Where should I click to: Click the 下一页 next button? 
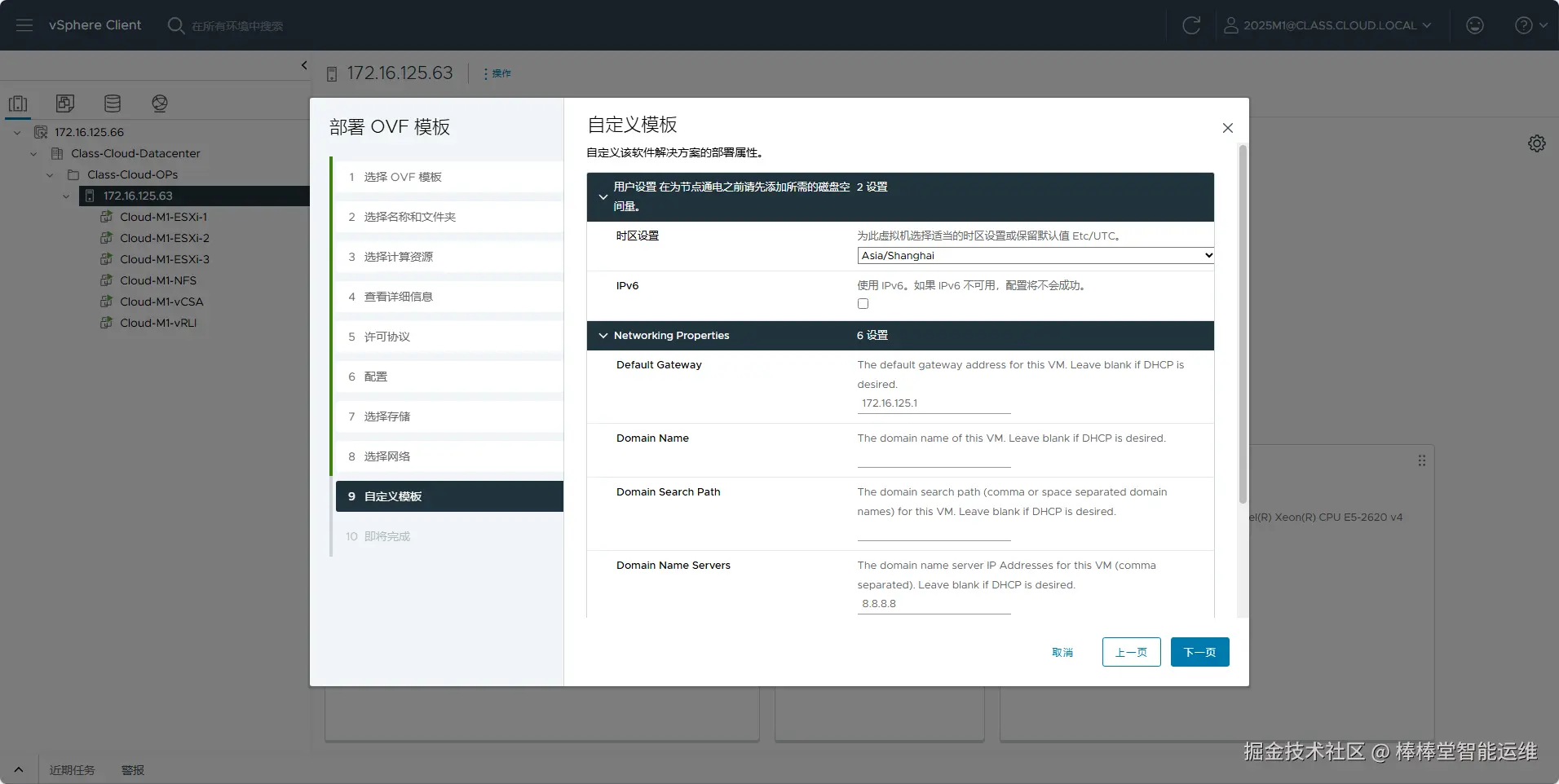(1200, 652)
